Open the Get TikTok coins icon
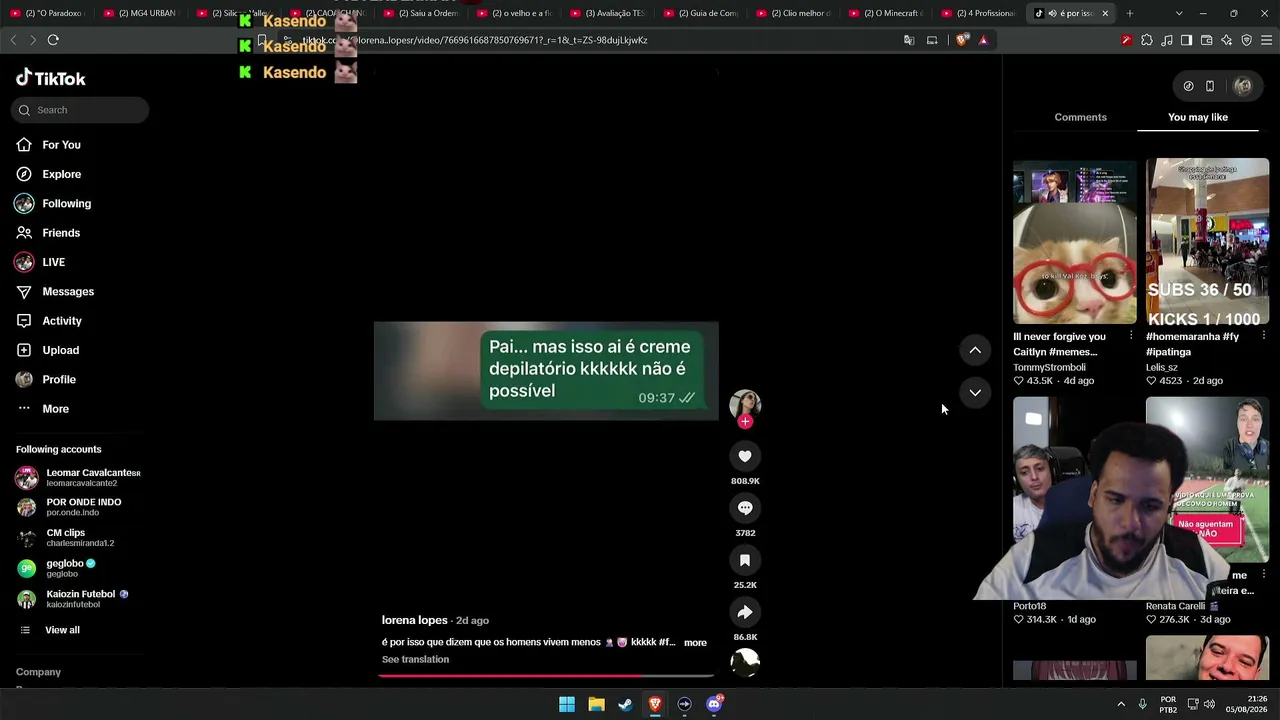The image size is (1280, 720). [x=1188, y=86]
